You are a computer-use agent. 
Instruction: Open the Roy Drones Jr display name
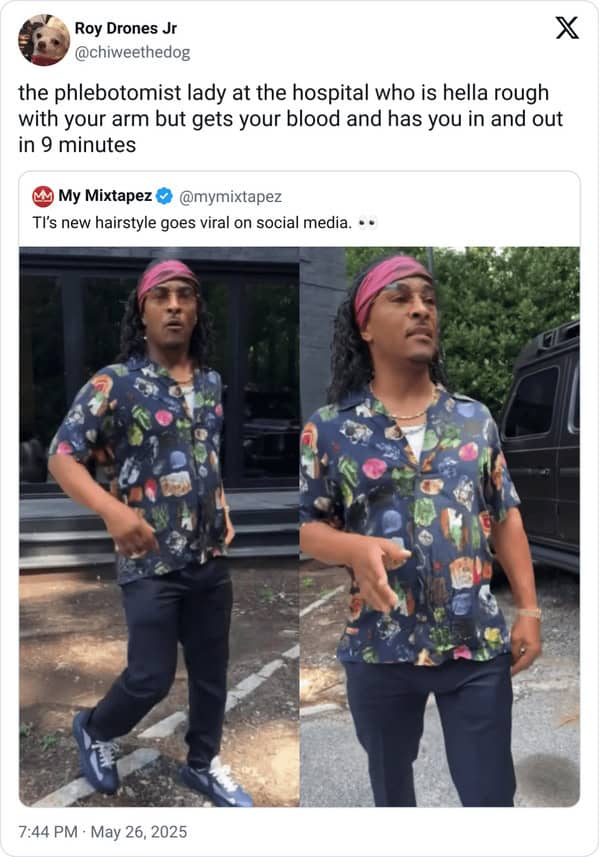tap(126, 28)
